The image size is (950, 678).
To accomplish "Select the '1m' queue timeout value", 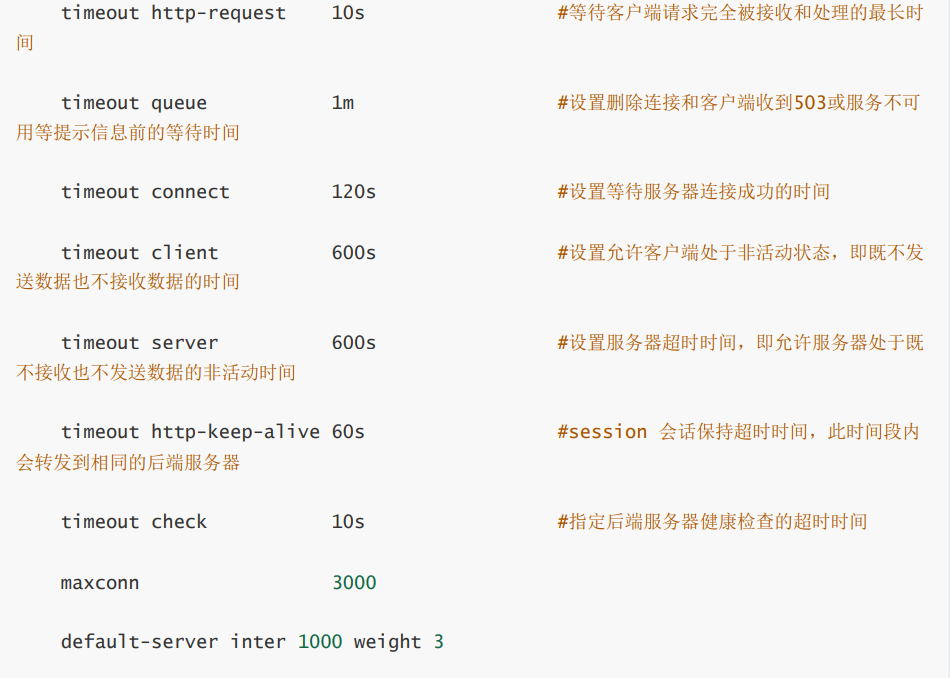I will (342, 103).
